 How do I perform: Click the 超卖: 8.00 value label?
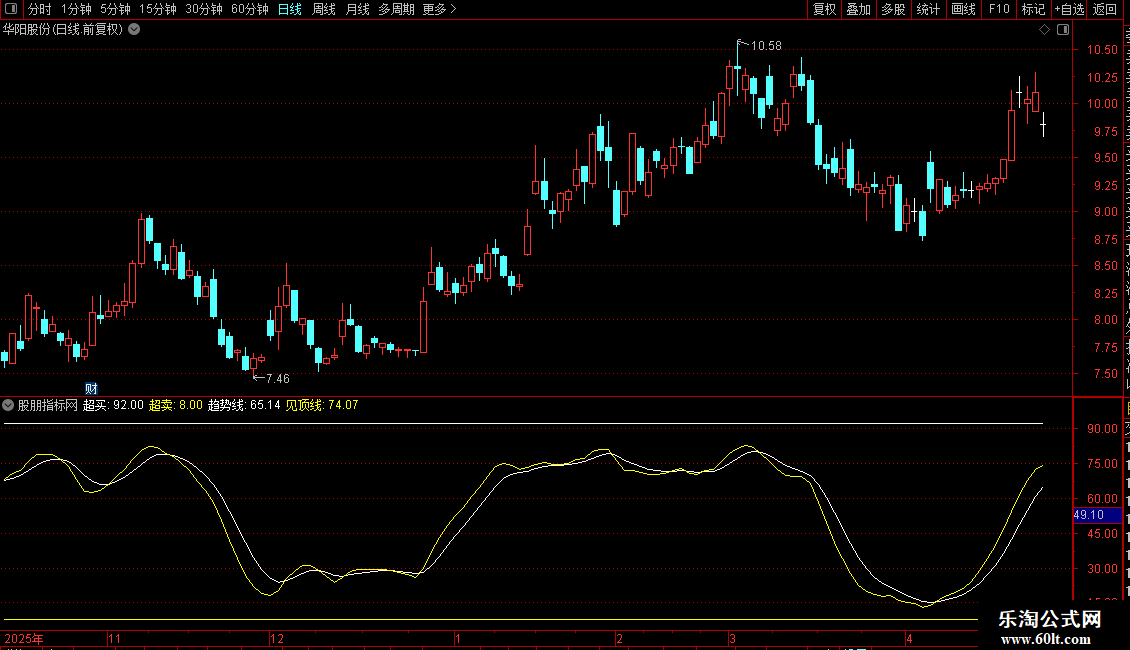(x=176, y=405)
